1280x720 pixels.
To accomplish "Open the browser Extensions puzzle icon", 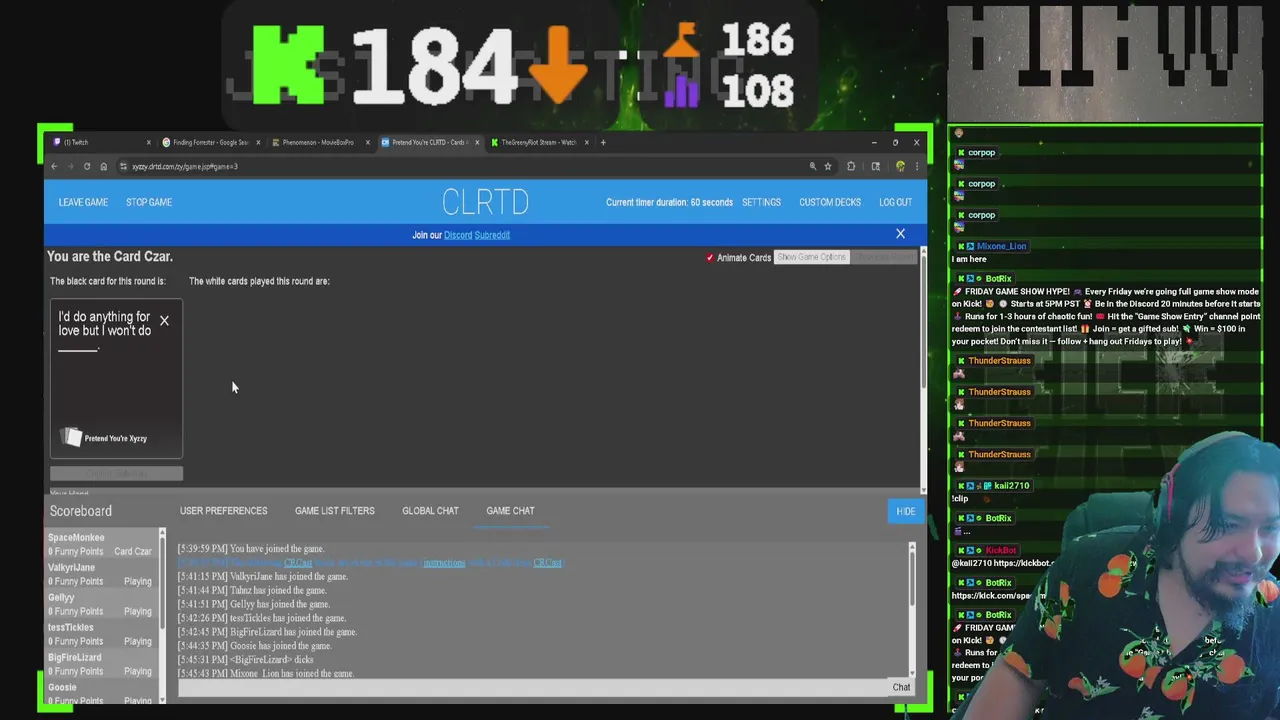I will click(851, 166).
